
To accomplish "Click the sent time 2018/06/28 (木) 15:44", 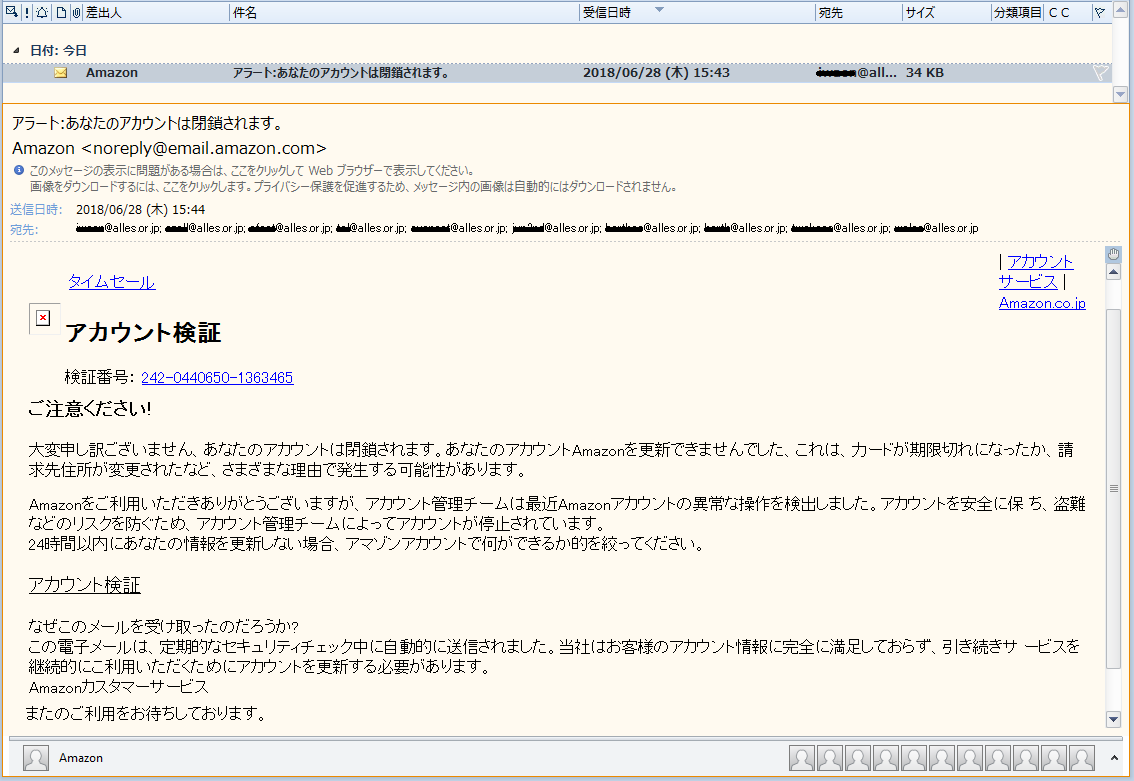I will coord(140,210).
